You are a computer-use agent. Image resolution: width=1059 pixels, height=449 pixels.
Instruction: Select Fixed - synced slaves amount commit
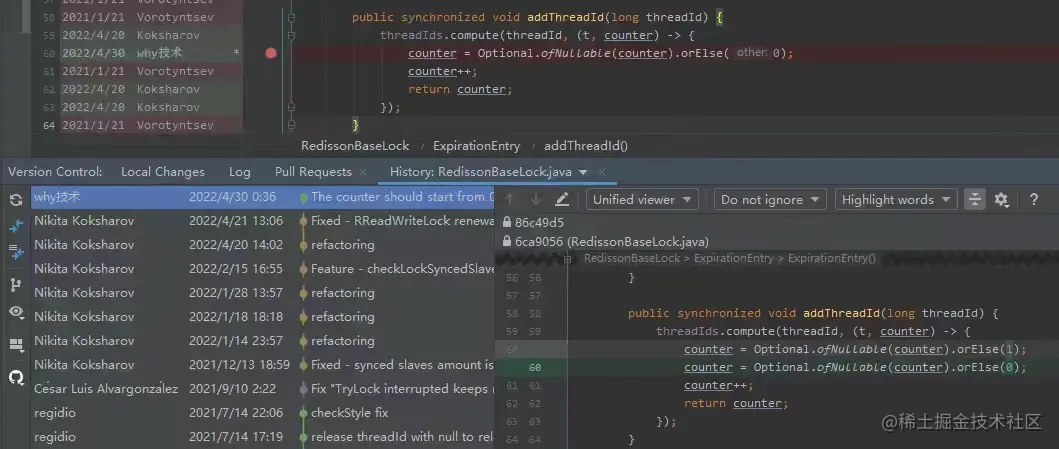(x=263, y=365)
